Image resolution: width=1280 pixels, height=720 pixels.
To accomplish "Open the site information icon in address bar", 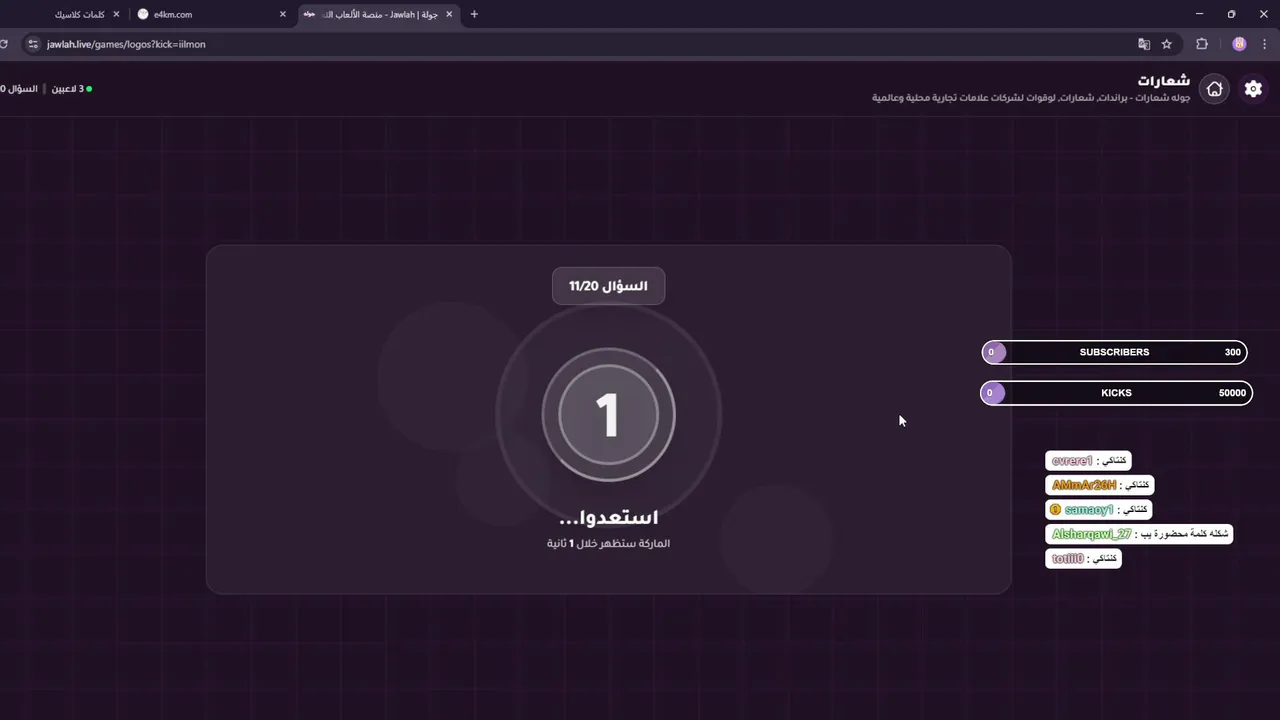I will coord(32,44).
